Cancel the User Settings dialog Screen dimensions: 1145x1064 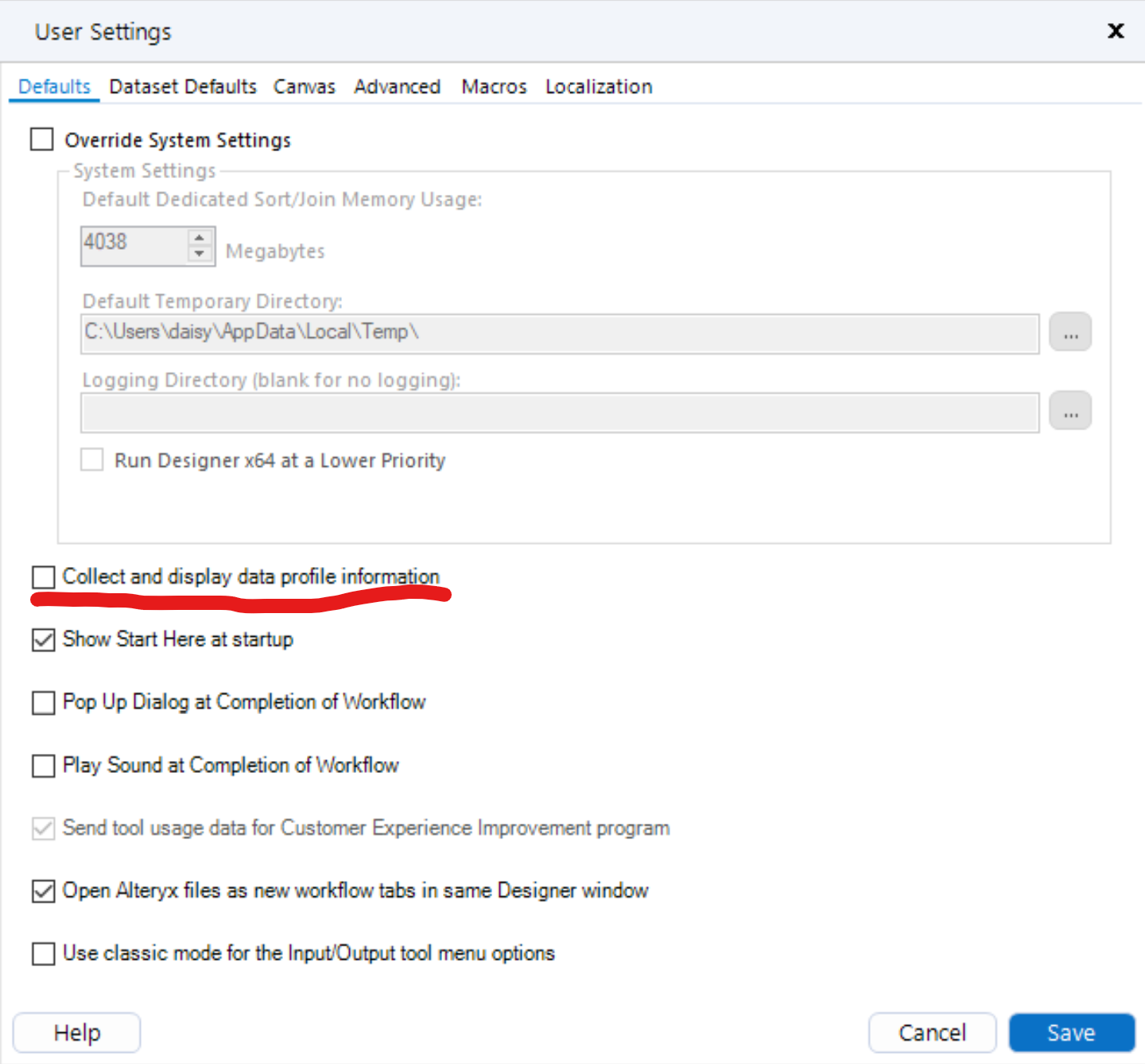pyautogui.click(x=932, y=1031)
